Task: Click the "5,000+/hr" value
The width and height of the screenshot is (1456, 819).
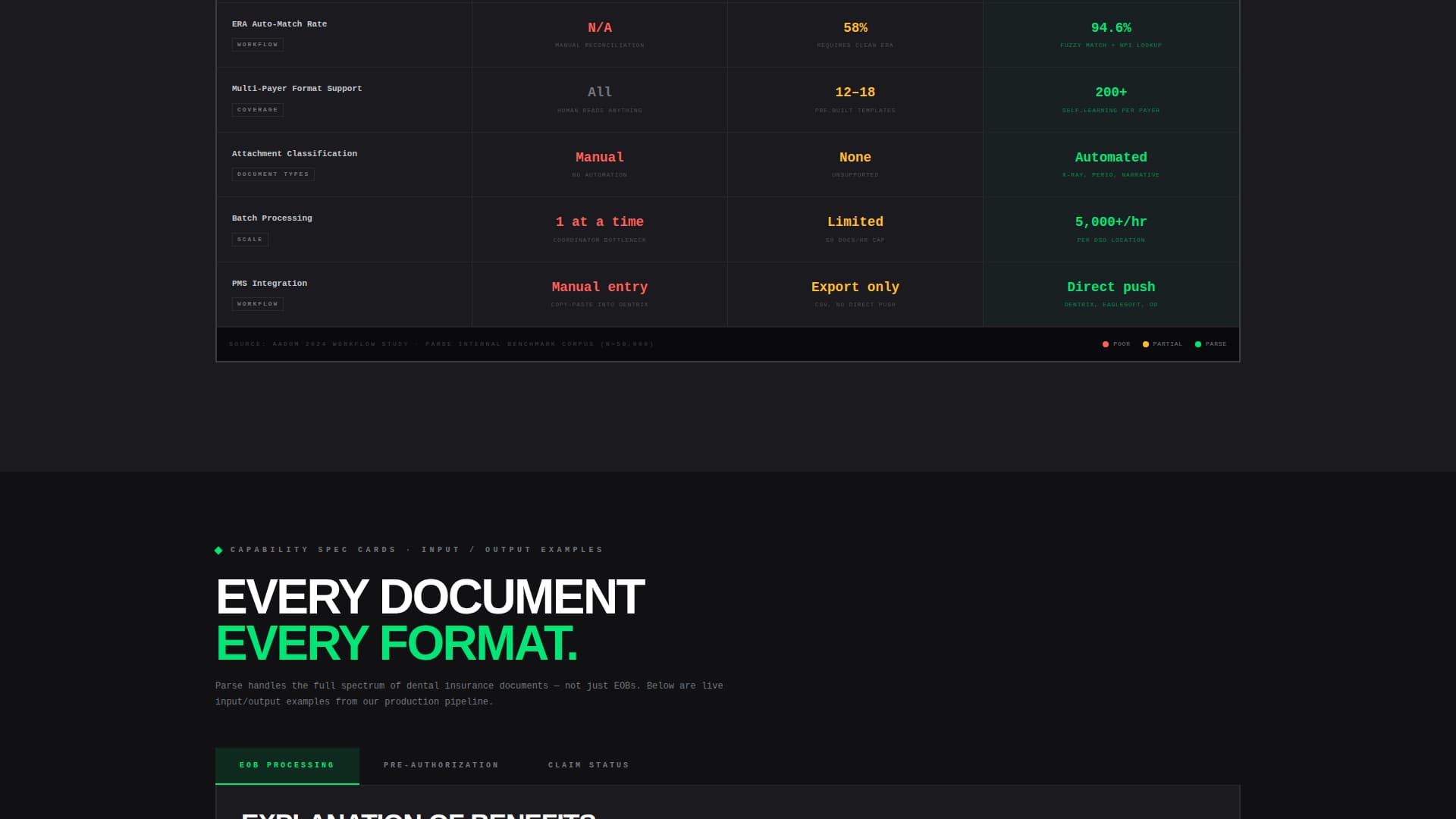Action: pos(1111,222)
